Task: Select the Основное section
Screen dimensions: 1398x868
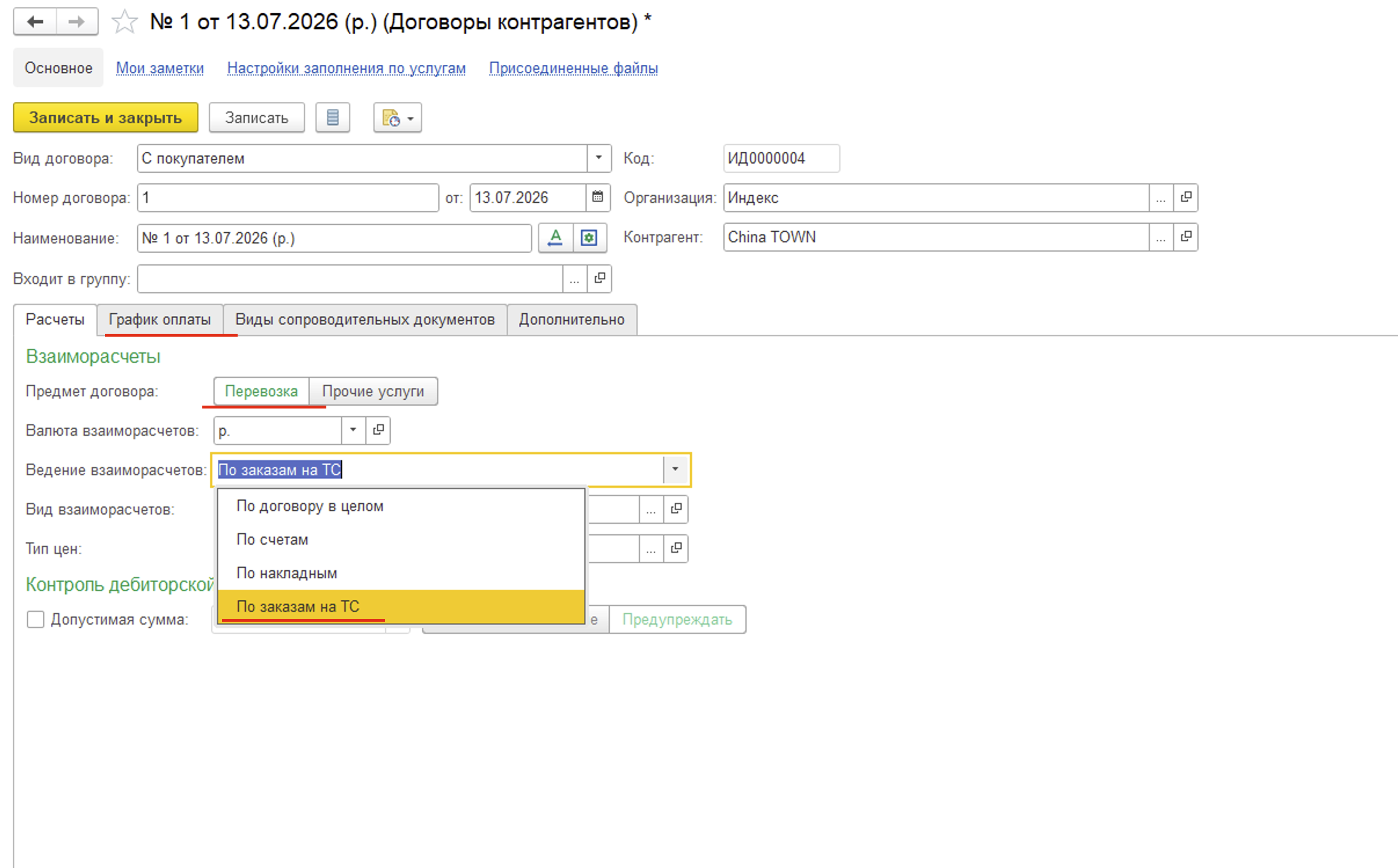Action: pyautogui.click(x=59, y=68)
